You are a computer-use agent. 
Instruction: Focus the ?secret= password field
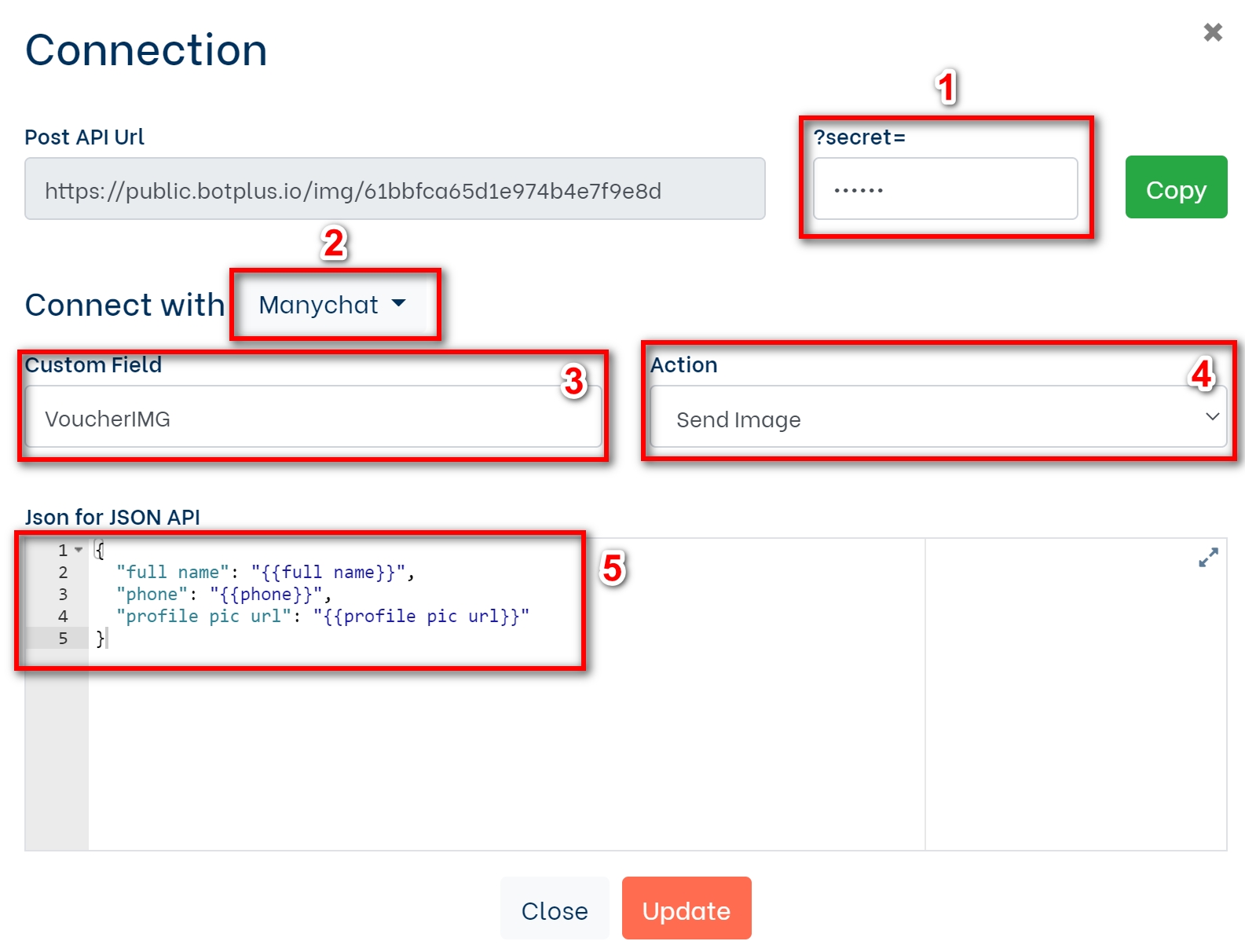945,189
